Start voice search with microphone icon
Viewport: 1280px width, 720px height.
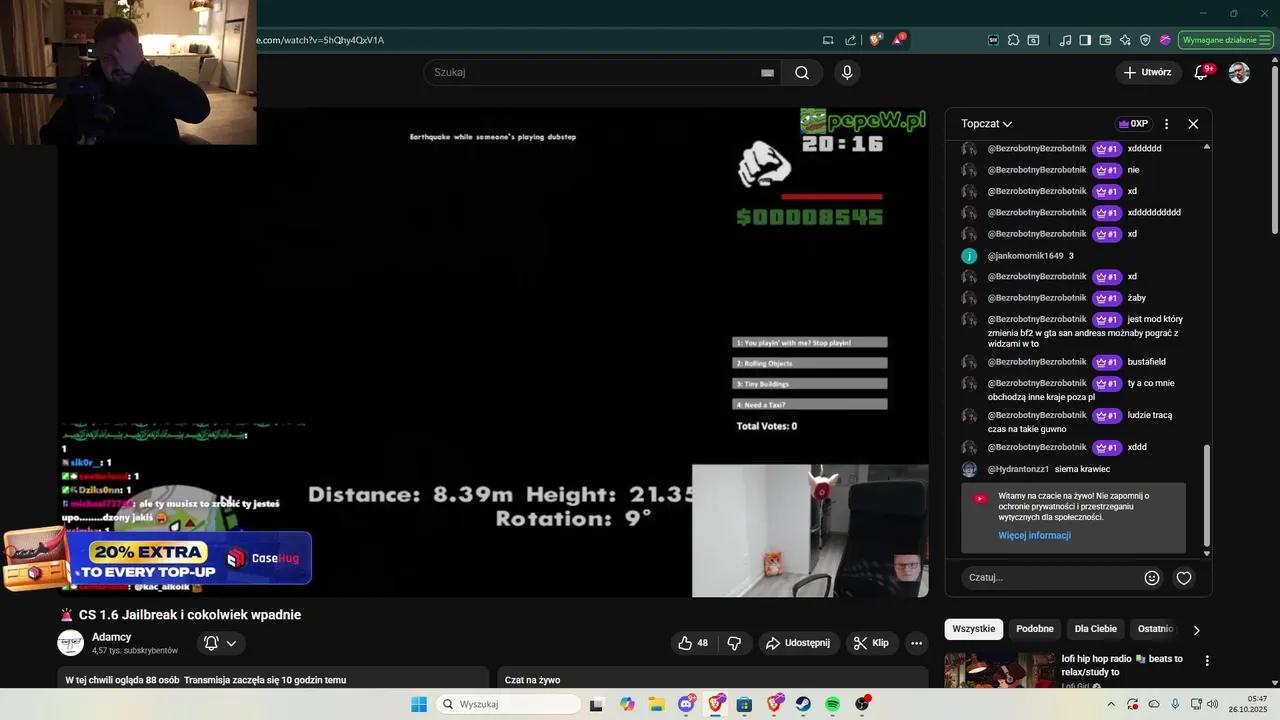point(847,73)
